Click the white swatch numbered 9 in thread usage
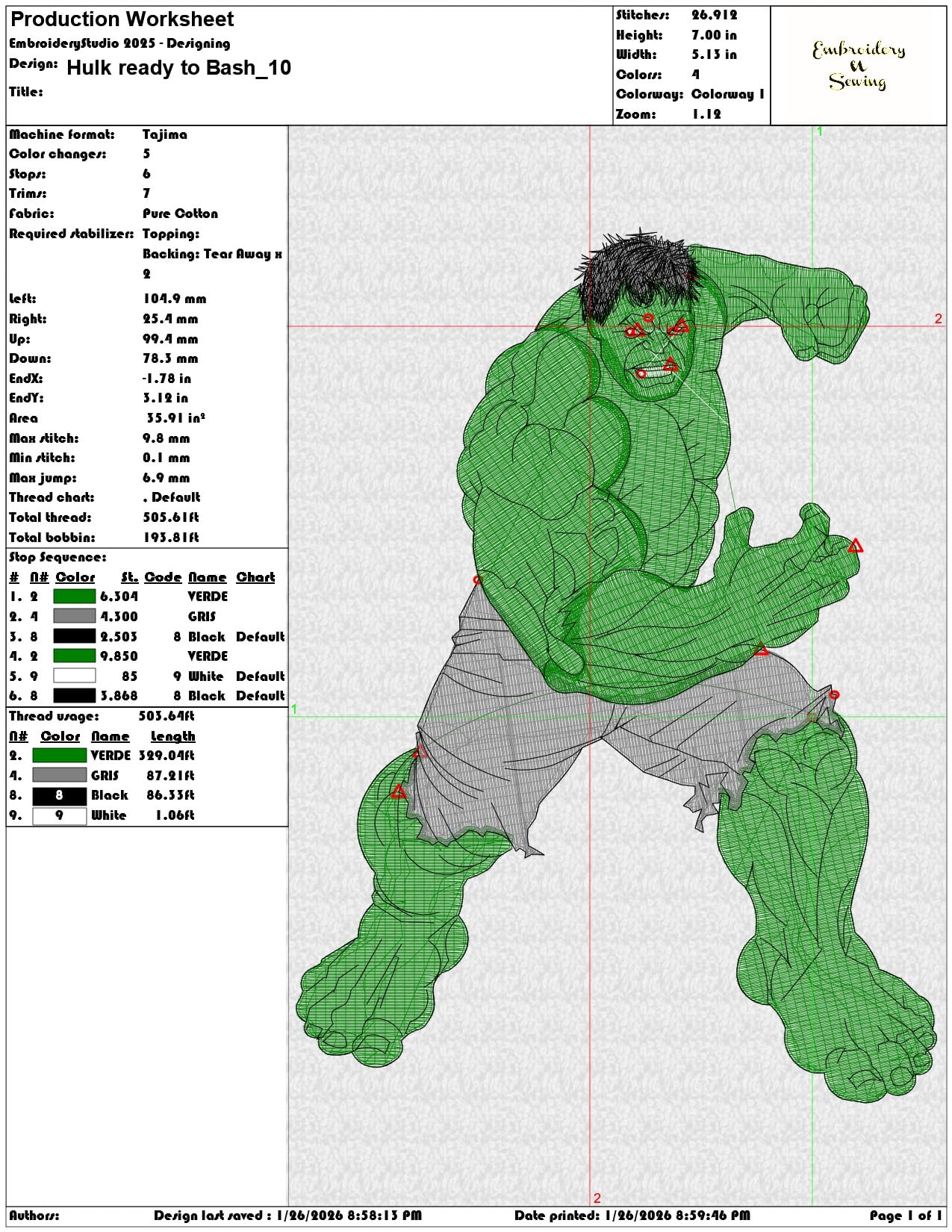 [59, 815]
